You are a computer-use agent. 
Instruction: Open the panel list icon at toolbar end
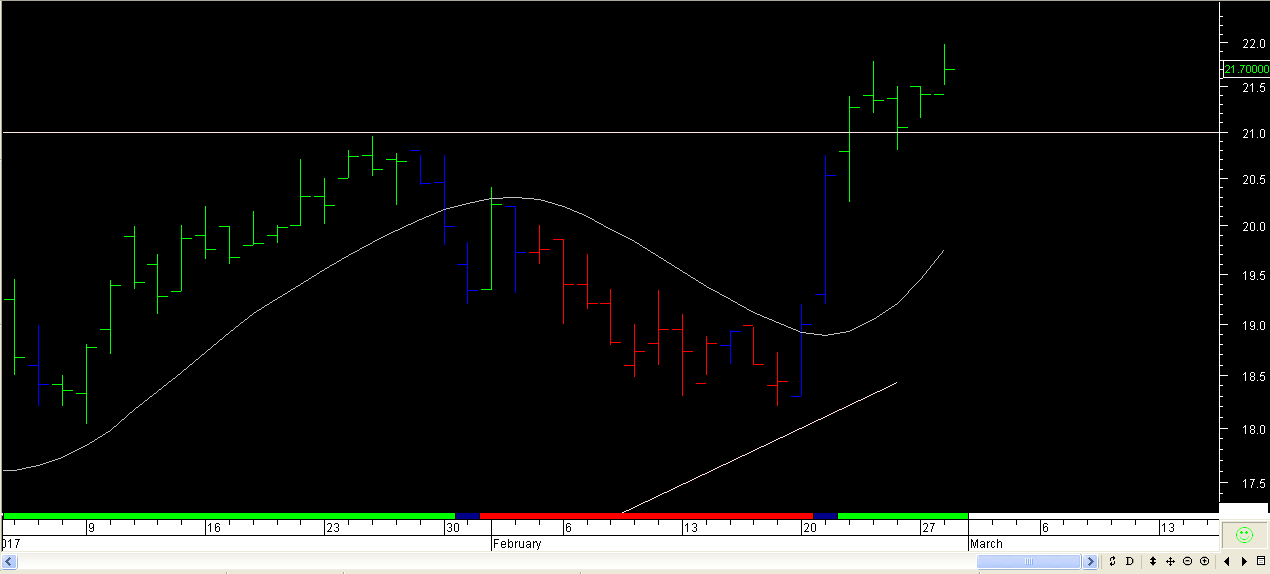pyautogui.click(x=1261, y=561)
